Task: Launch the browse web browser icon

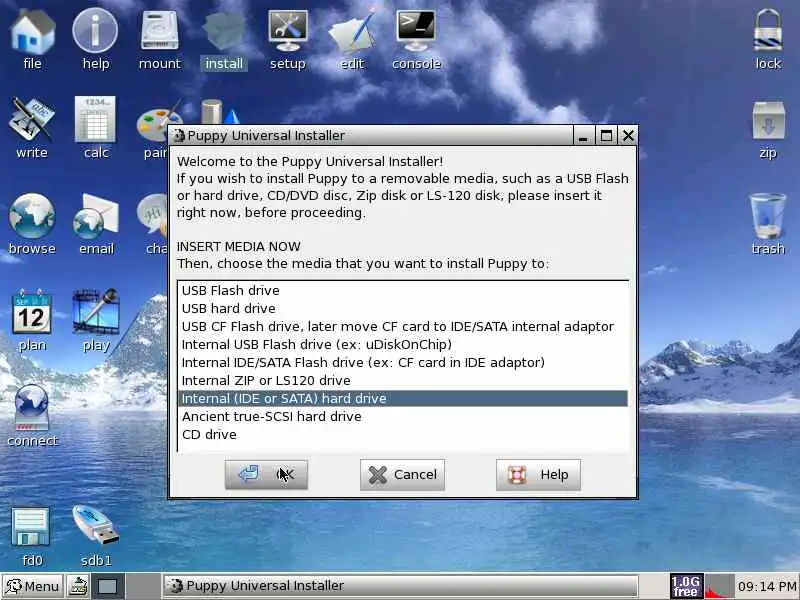Action: click(32, 224)
